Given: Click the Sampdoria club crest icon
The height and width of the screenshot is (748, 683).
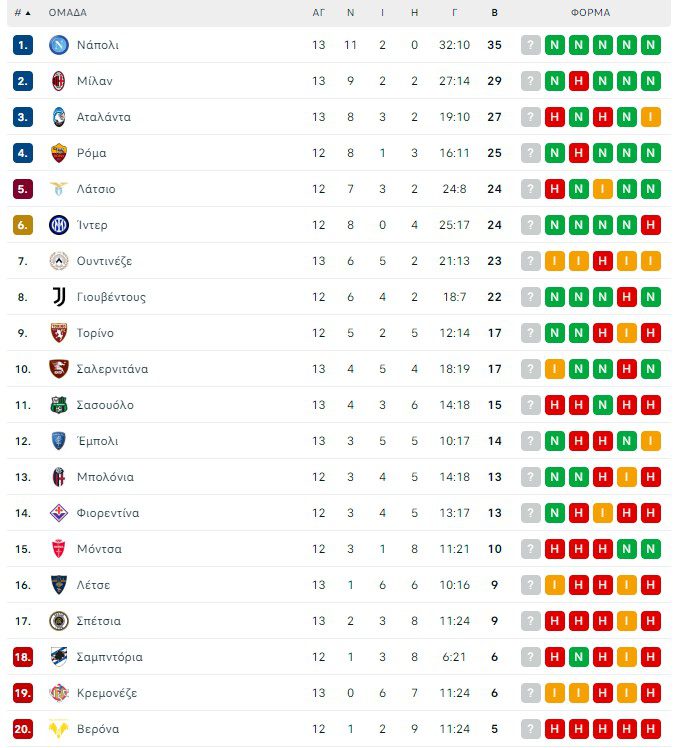Looking at the screenshot, I should tap(58, 657).
